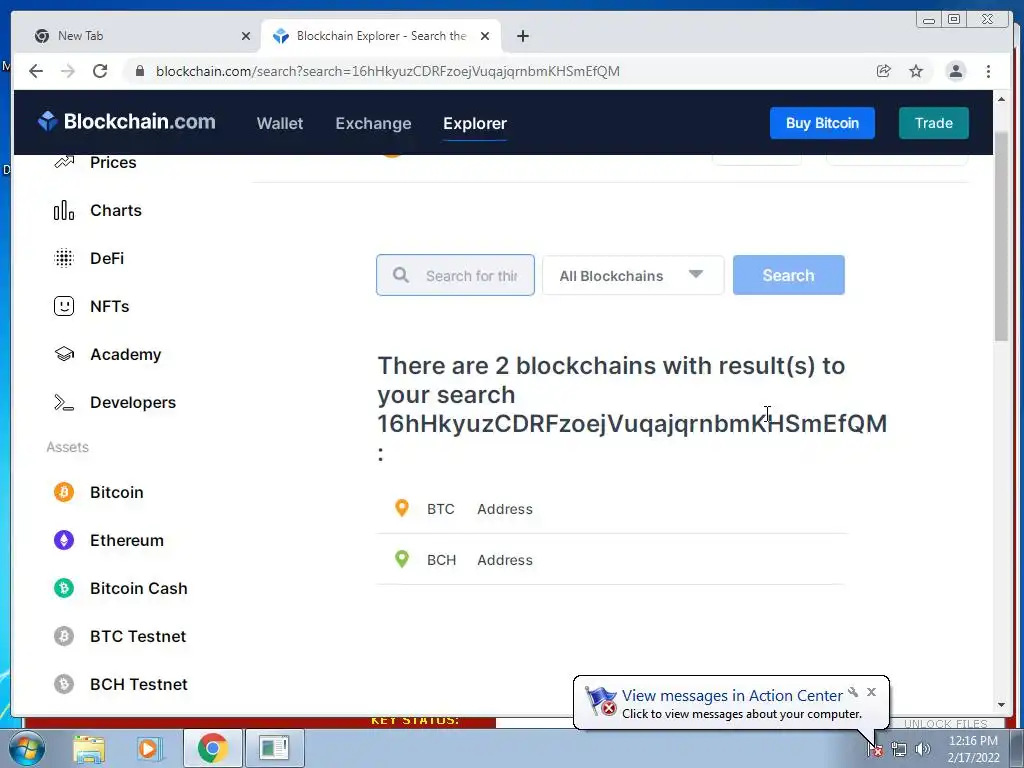Click the orange BTC location pin
Screen dimensions: 1024x768
[402, 508]
